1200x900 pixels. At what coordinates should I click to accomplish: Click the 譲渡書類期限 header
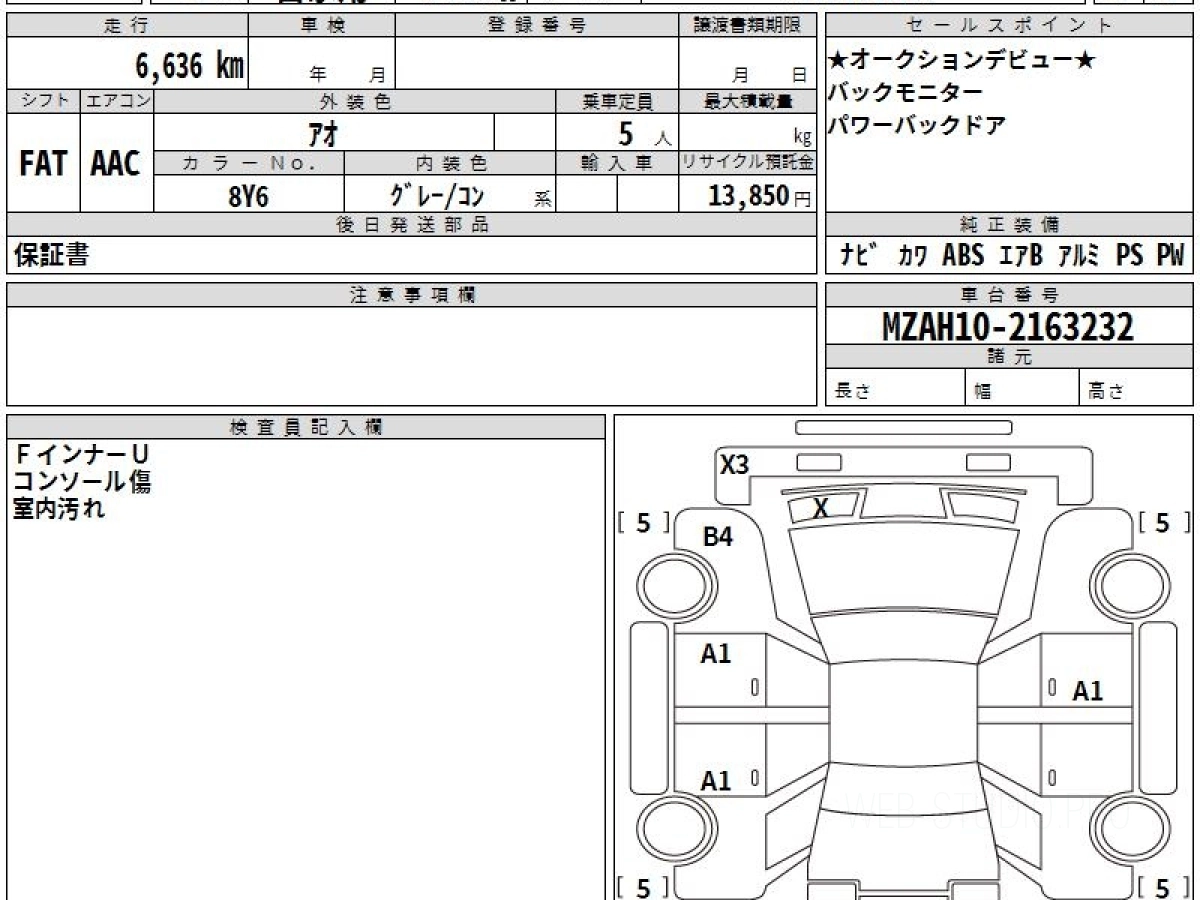pos(747,26)
